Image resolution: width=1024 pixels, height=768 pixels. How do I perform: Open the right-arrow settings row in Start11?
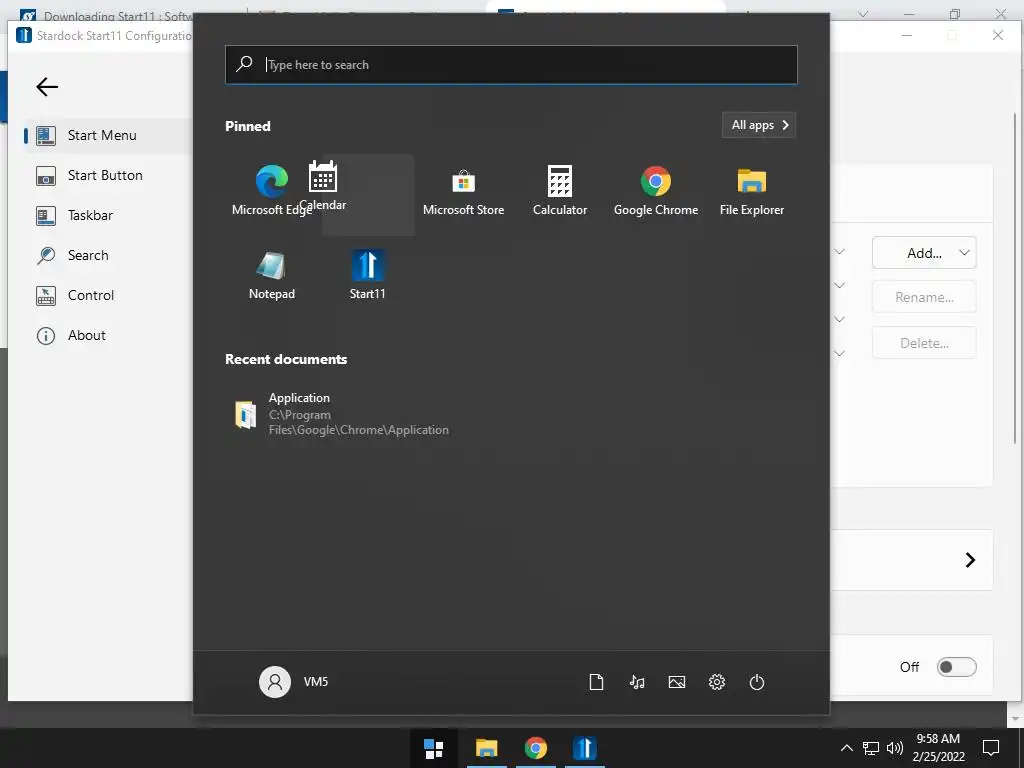(x=970, y=560)
